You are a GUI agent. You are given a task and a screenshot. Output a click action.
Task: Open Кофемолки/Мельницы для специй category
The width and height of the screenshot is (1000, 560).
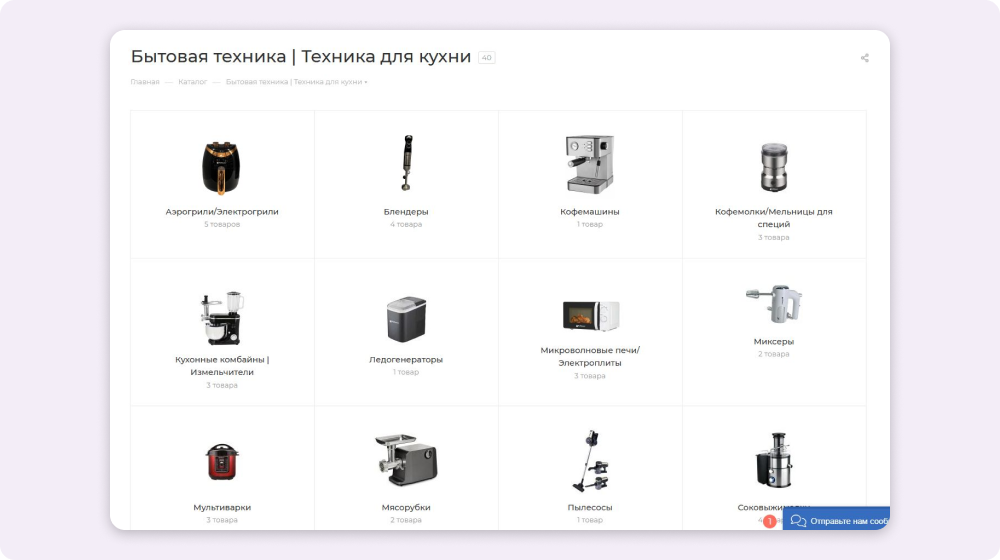click(774, 218)
